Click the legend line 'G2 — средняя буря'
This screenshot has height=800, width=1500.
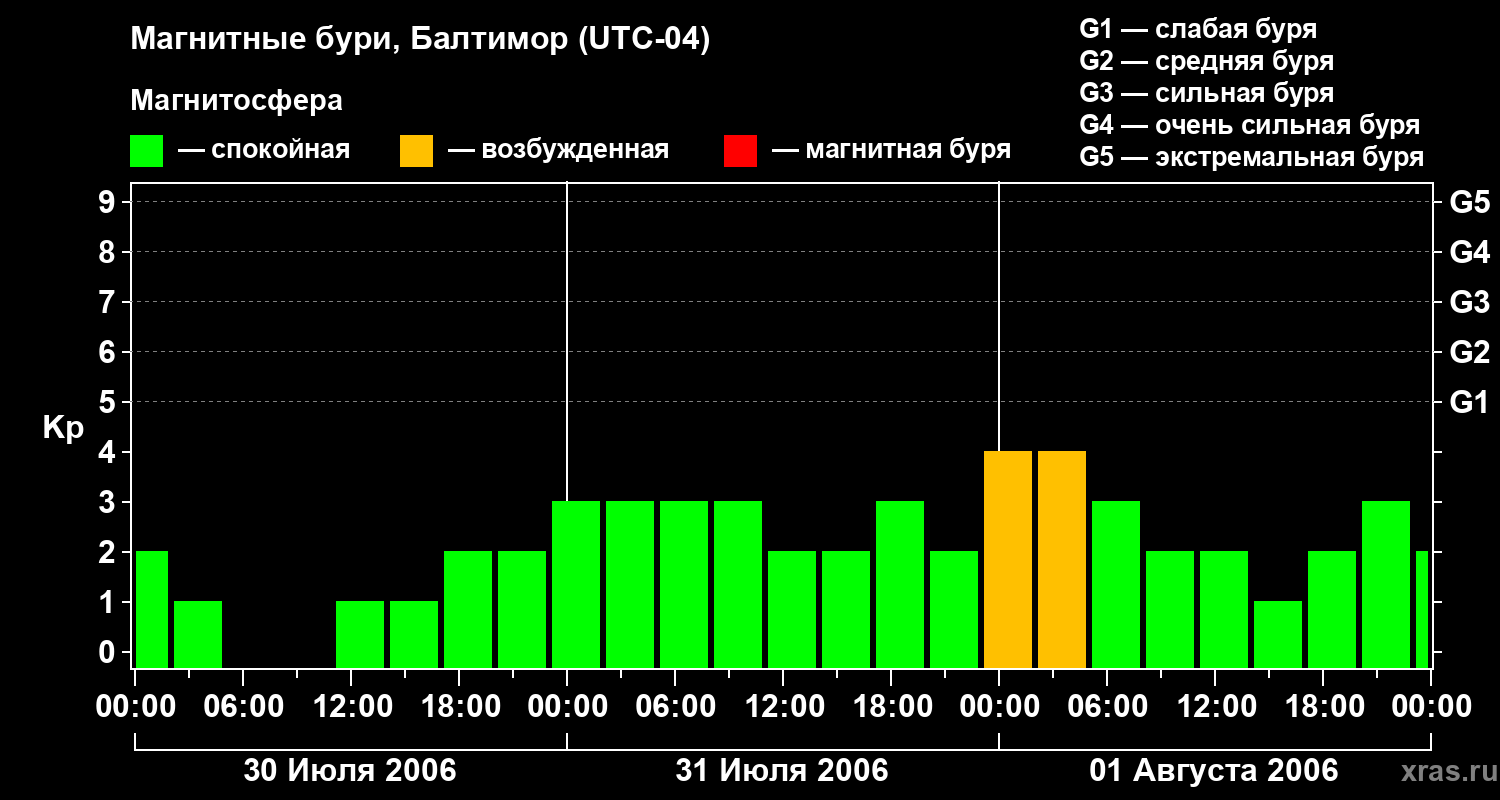(1207, 61)
